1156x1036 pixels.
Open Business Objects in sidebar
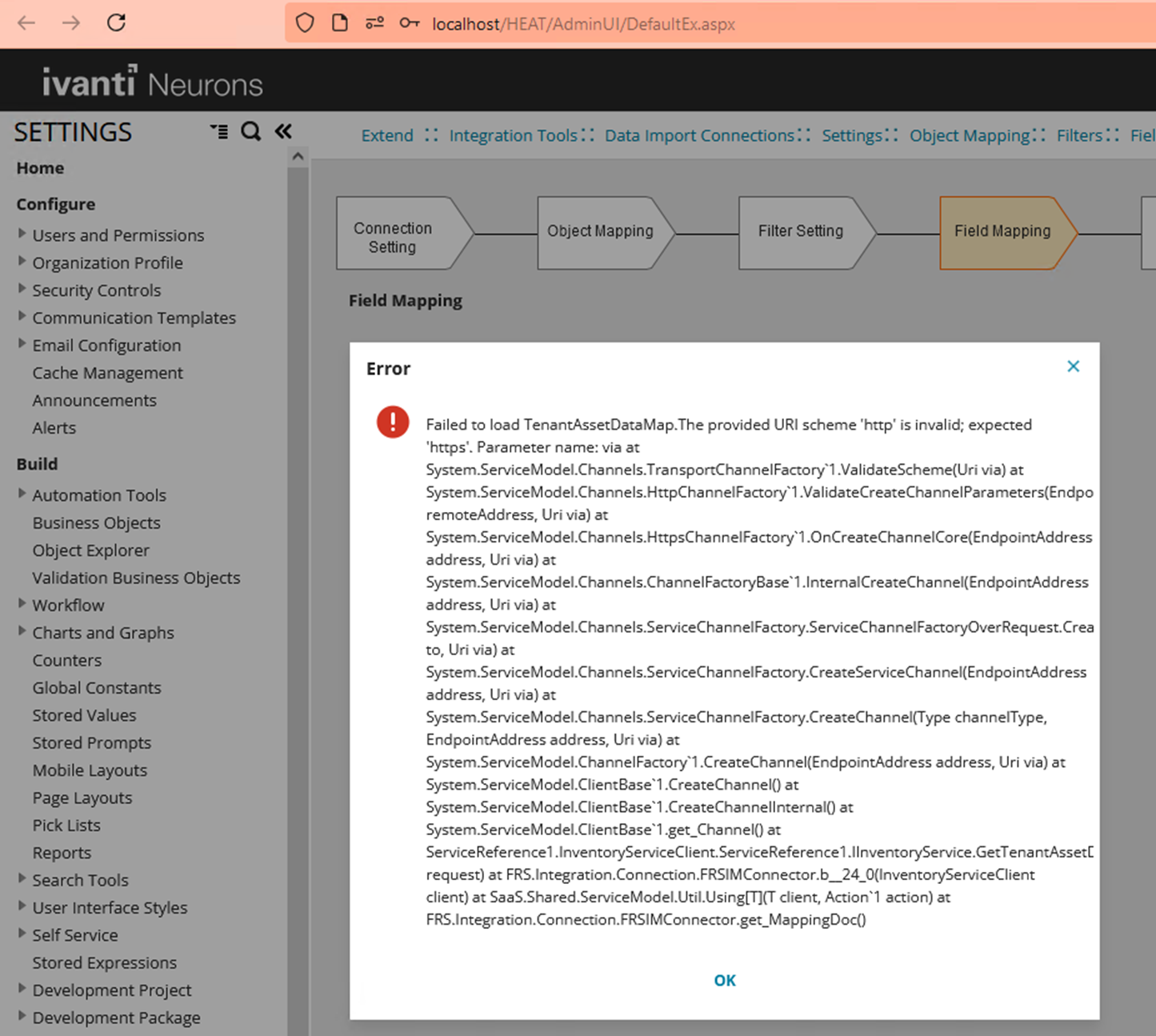click(96, 523)
